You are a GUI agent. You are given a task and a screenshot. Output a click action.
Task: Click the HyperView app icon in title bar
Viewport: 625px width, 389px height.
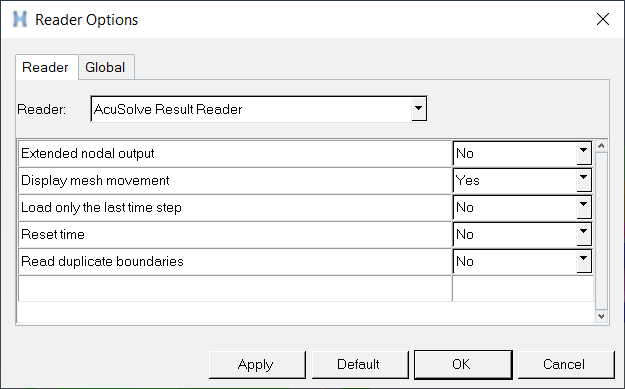(x=20, y=19)
